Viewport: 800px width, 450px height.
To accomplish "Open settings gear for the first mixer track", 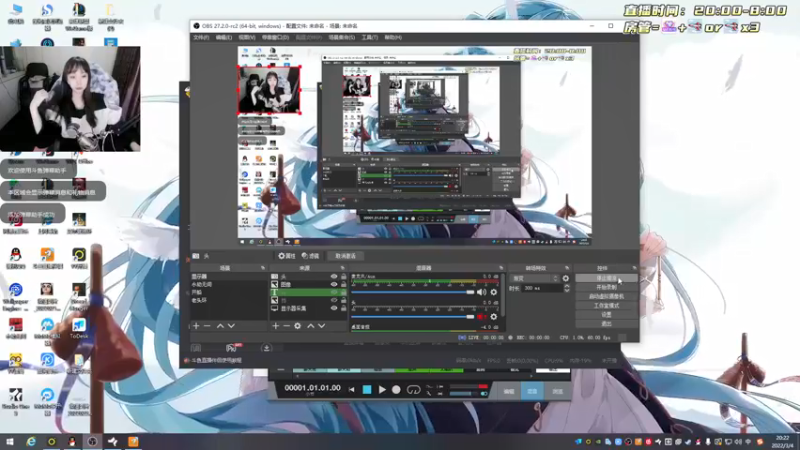I will pos(493,292).
